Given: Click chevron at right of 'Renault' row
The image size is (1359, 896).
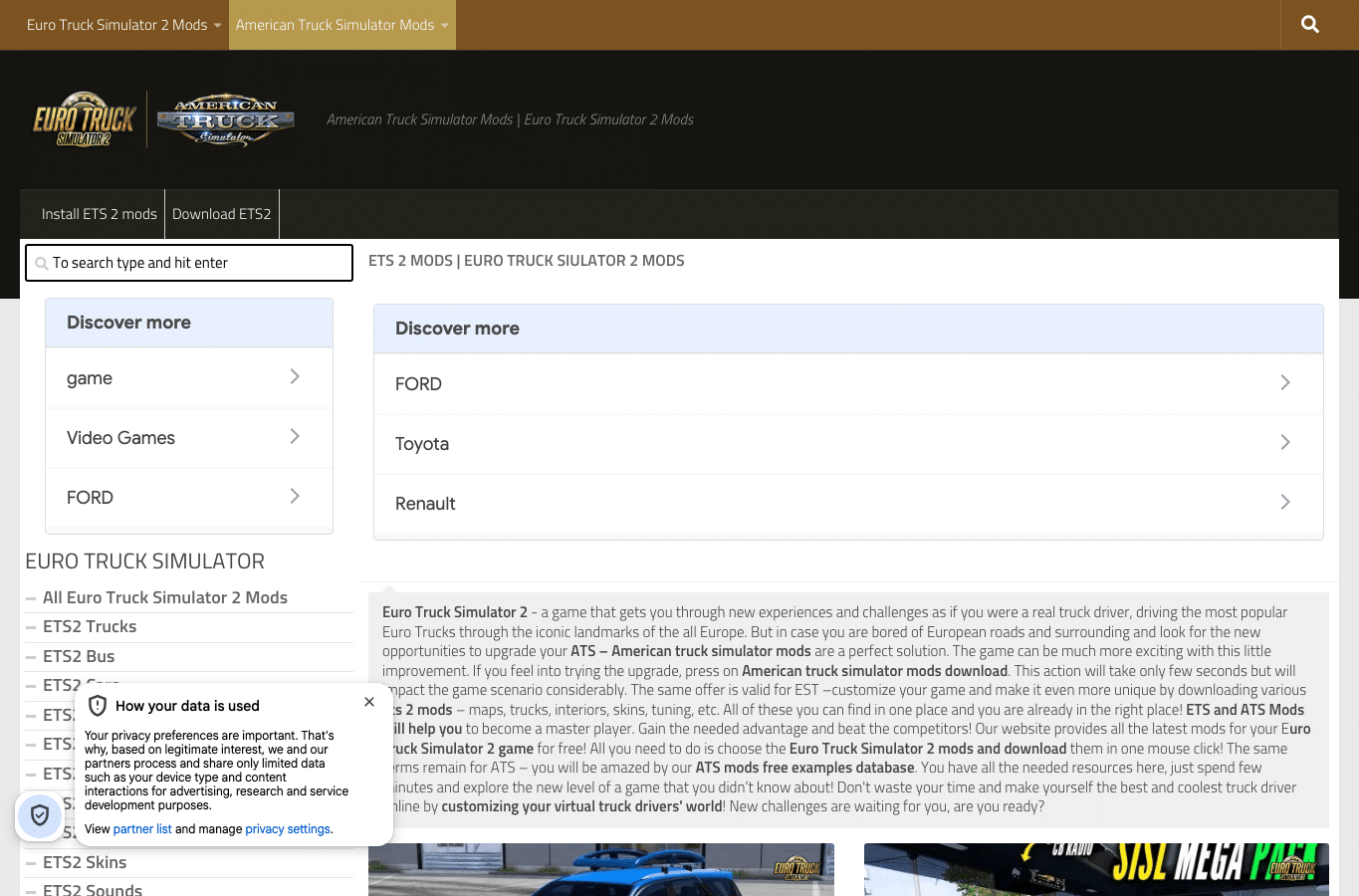Looking at the screenshot, I should (1285, 502).
